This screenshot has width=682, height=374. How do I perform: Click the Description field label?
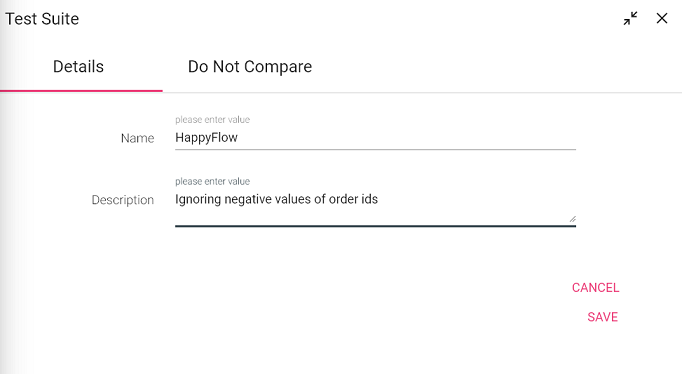[x=123, y=200]
